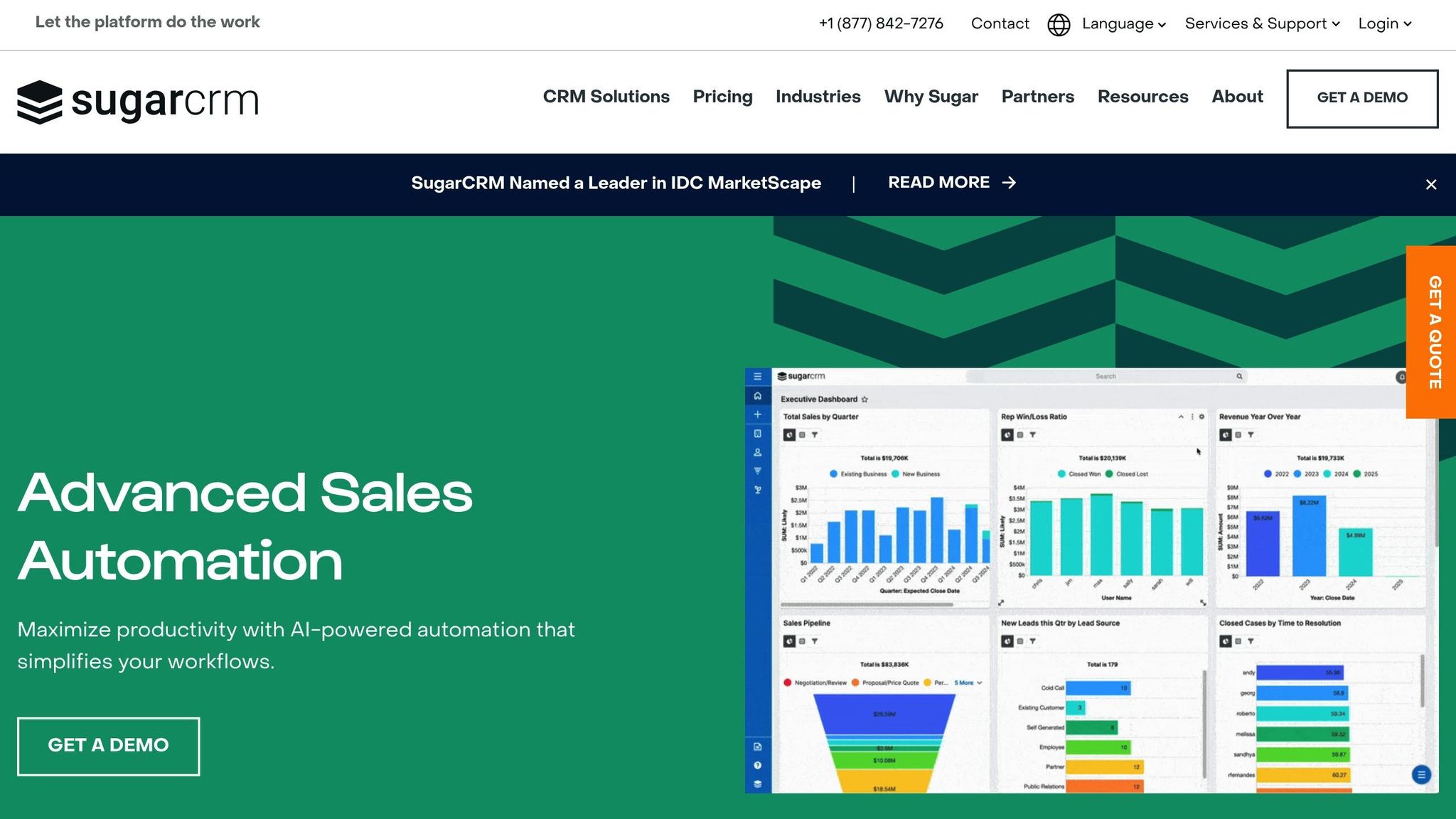Click horizontal scrollbar under Total Sales chart
The height and width of the screenshot is (819, 1456).
click(867, 605)
